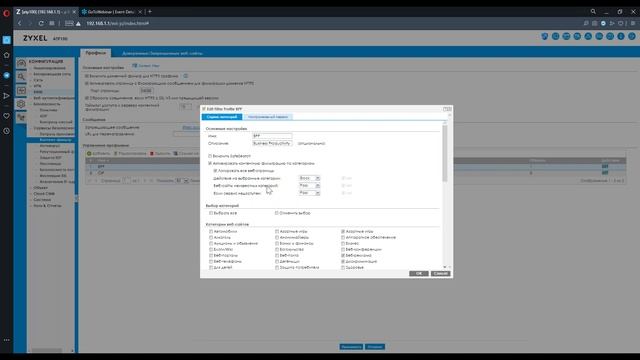Open the Zyxel dashboard gauge icon

point(21,63)
